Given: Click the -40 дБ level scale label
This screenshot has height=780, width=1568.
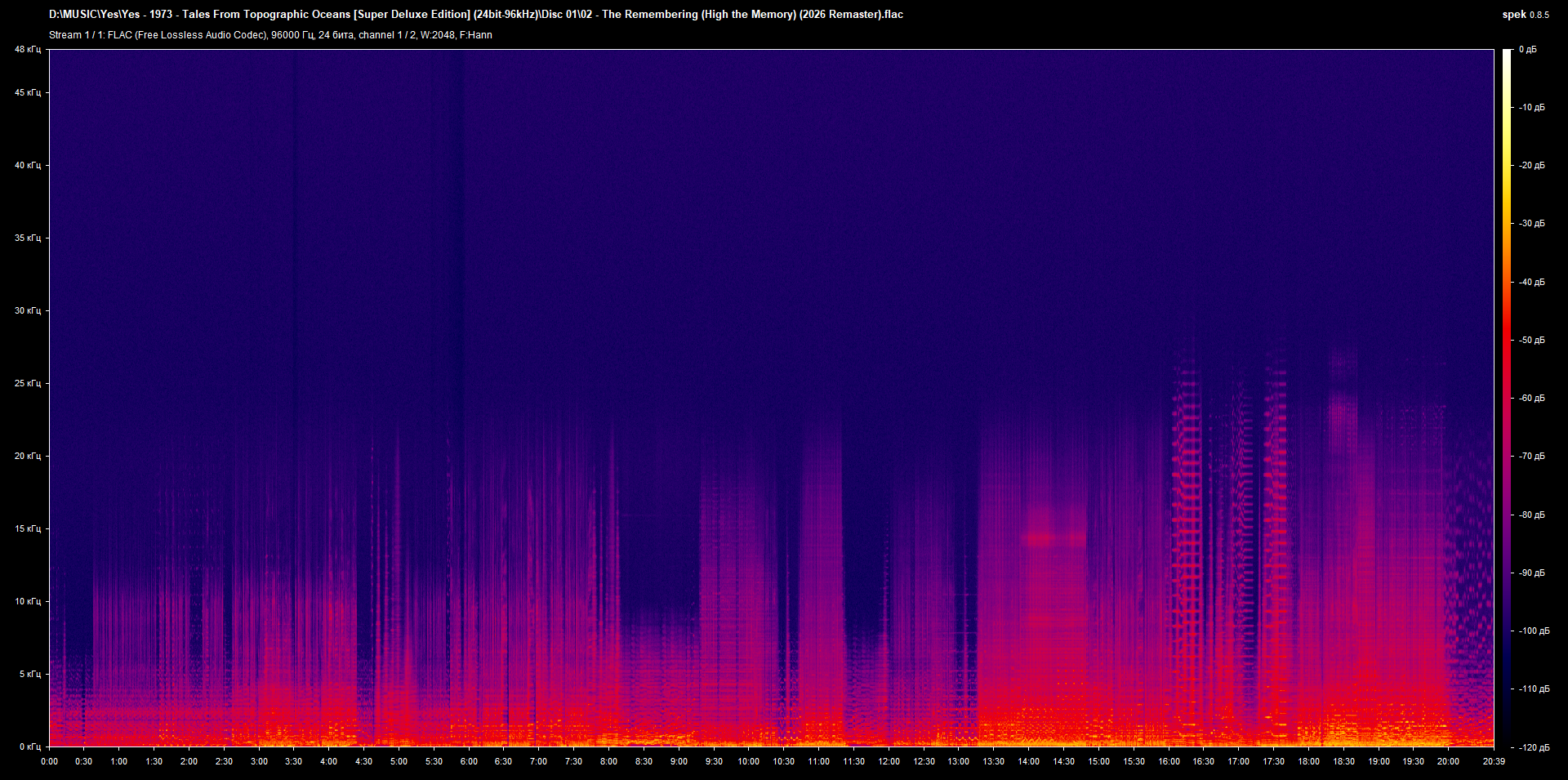Looking at the screenshot, I should click(1531, 283).
